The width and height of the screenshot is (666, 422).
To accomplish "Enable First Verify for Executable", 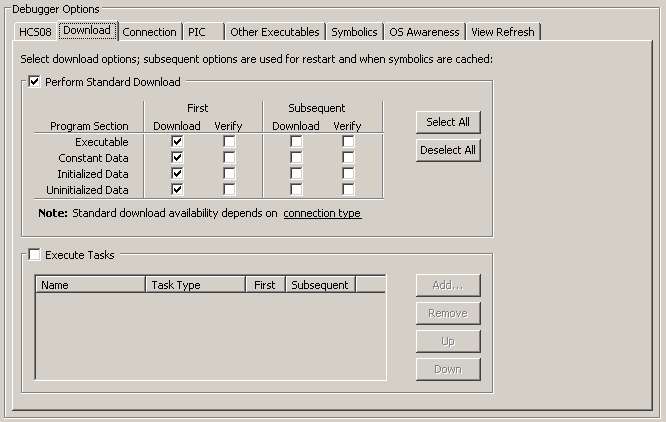I will click(229, 141).
